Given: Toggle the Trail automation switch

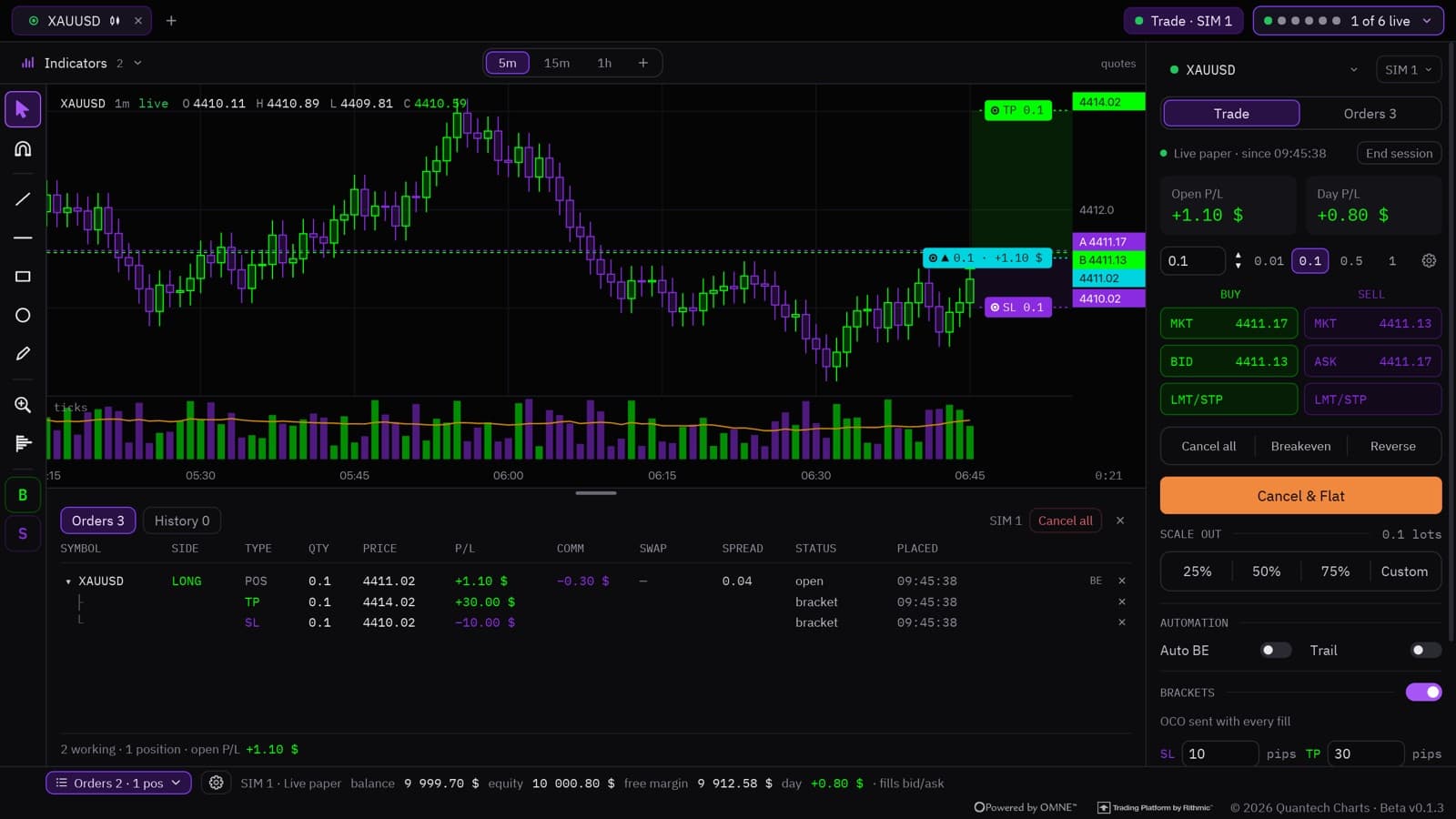Looking at the screenshot, I should click(1426, 650).
